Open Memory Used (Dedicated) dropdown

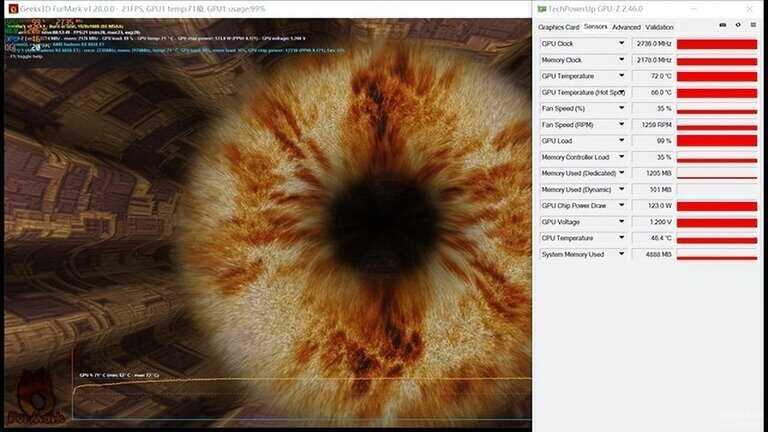pos(622,173)
